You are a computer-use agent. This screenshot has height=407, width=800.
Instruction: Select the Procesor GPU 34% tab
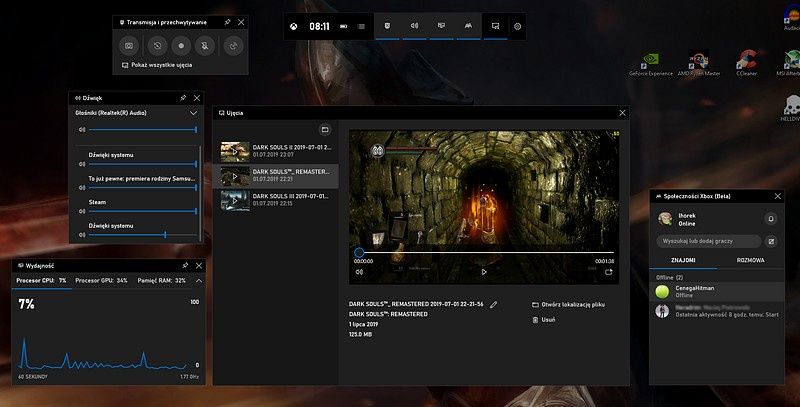click(x=102, y=281)
